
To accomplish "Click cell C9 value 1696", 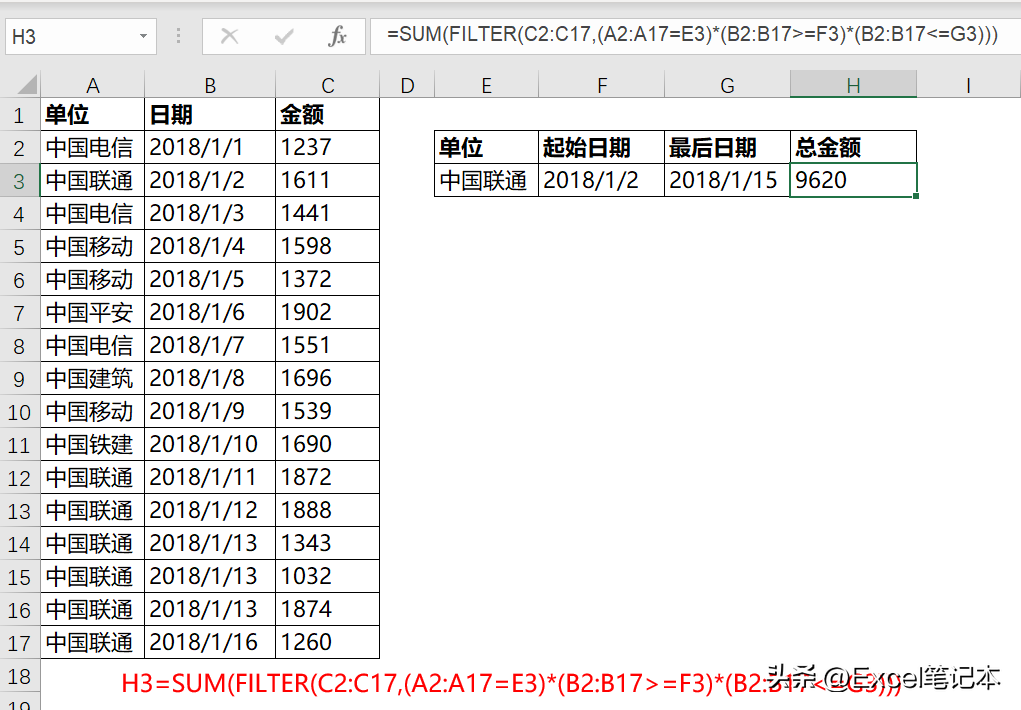I will (328, 378).
